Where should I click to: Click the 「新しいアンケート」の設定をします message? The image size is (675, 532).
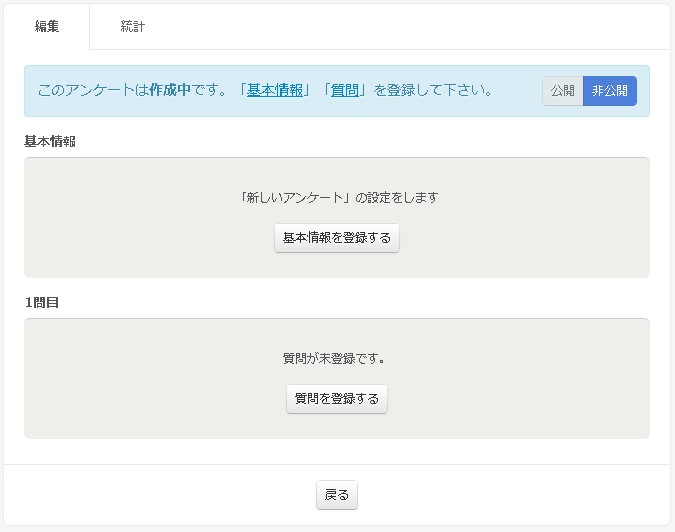(337, 197)
